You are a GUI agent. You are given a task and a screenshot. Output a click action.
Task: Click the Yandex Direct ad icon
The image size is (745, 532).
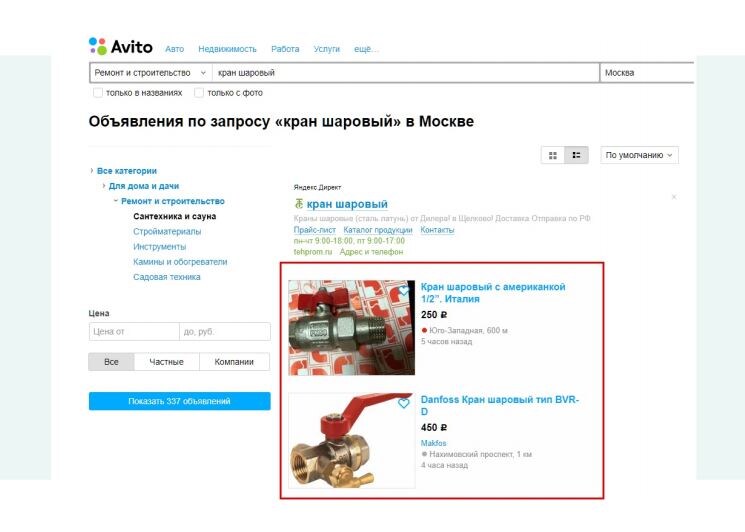coord(298,204)
